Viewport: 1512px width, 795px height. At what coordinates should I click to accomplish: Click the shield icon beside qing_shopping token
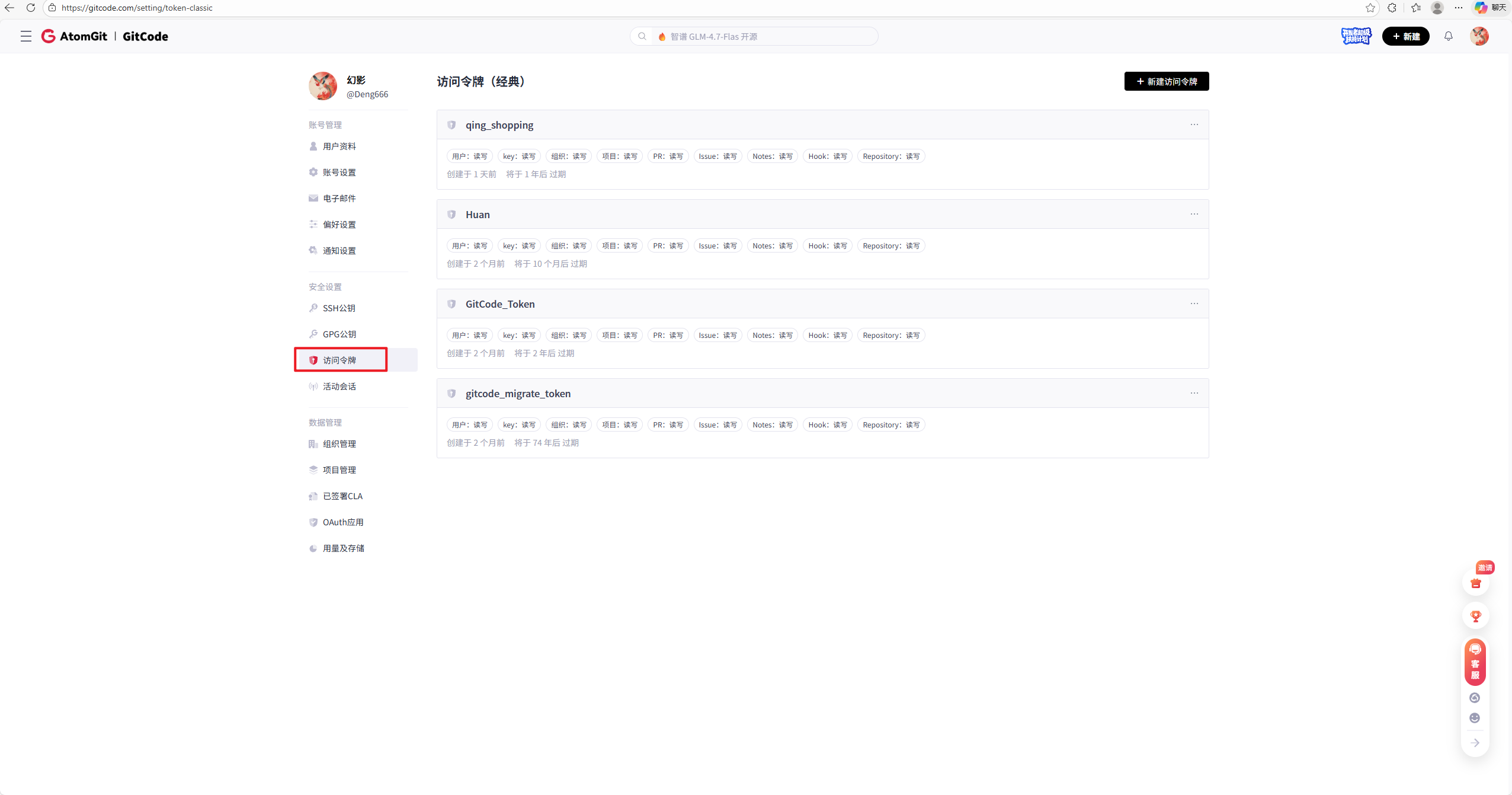pyautogui.click(x=451, y=124)
